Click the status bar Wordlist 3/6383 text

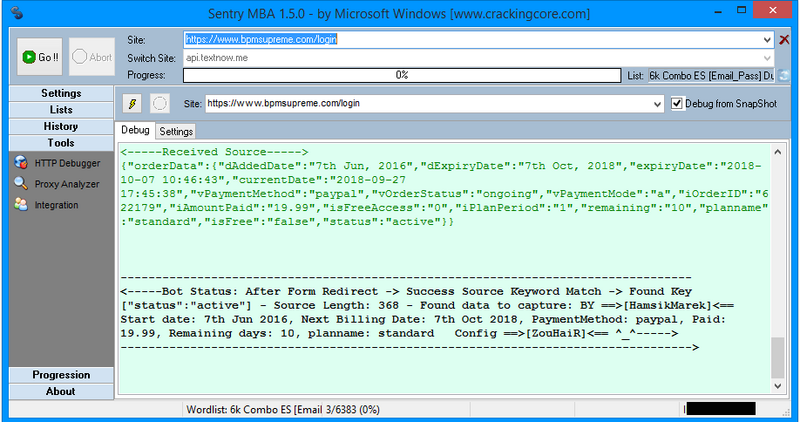283,409
